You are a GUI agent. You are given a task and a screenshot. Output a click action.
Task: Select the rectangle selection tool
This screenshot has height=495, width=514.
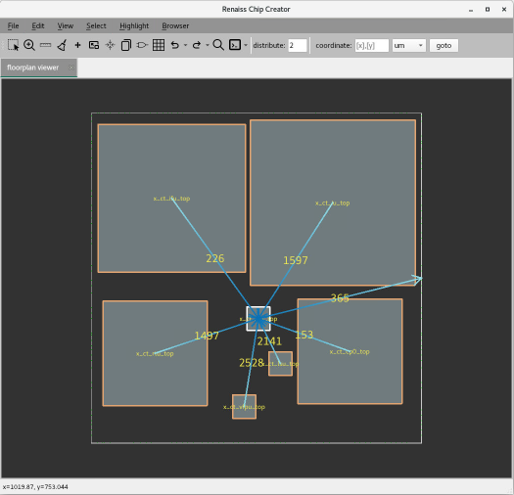click(13, 45)
